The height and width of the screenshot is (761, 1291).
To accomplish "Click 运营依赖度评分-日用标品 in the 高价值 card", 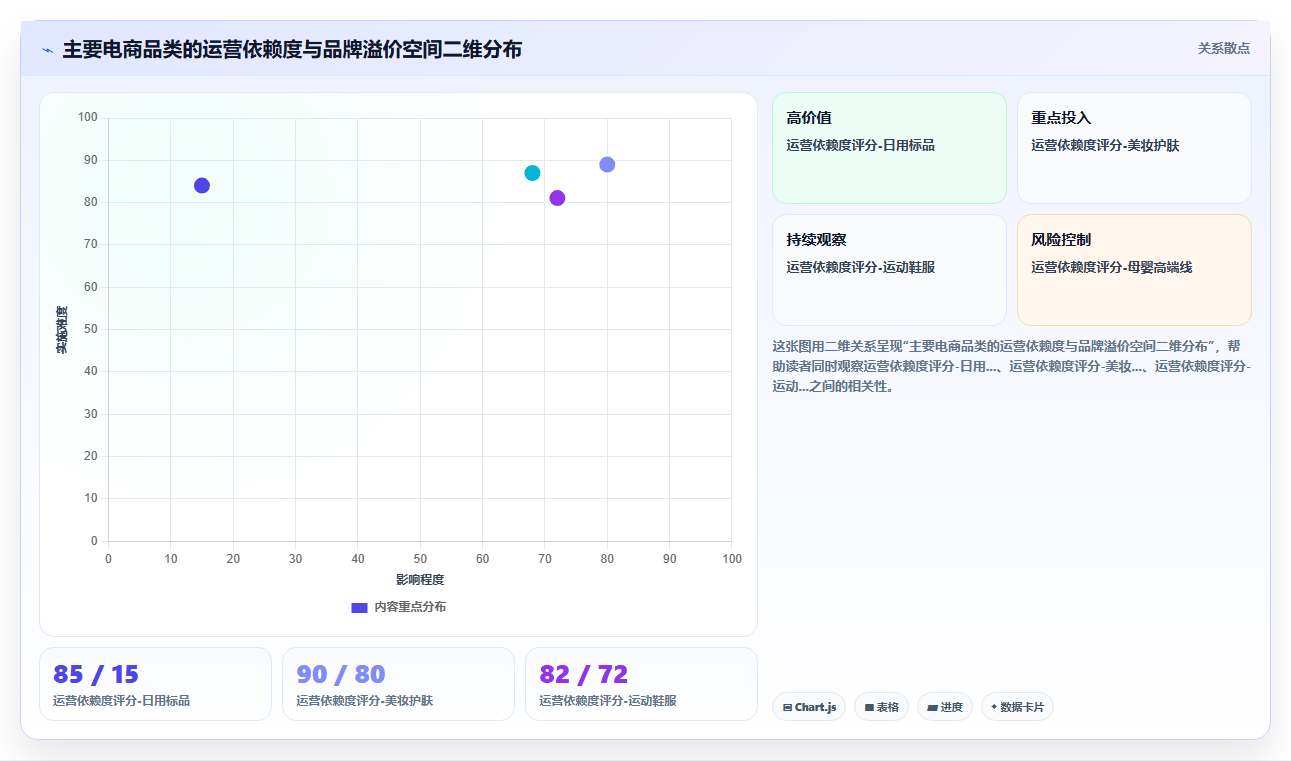I will tap(861, 145).
